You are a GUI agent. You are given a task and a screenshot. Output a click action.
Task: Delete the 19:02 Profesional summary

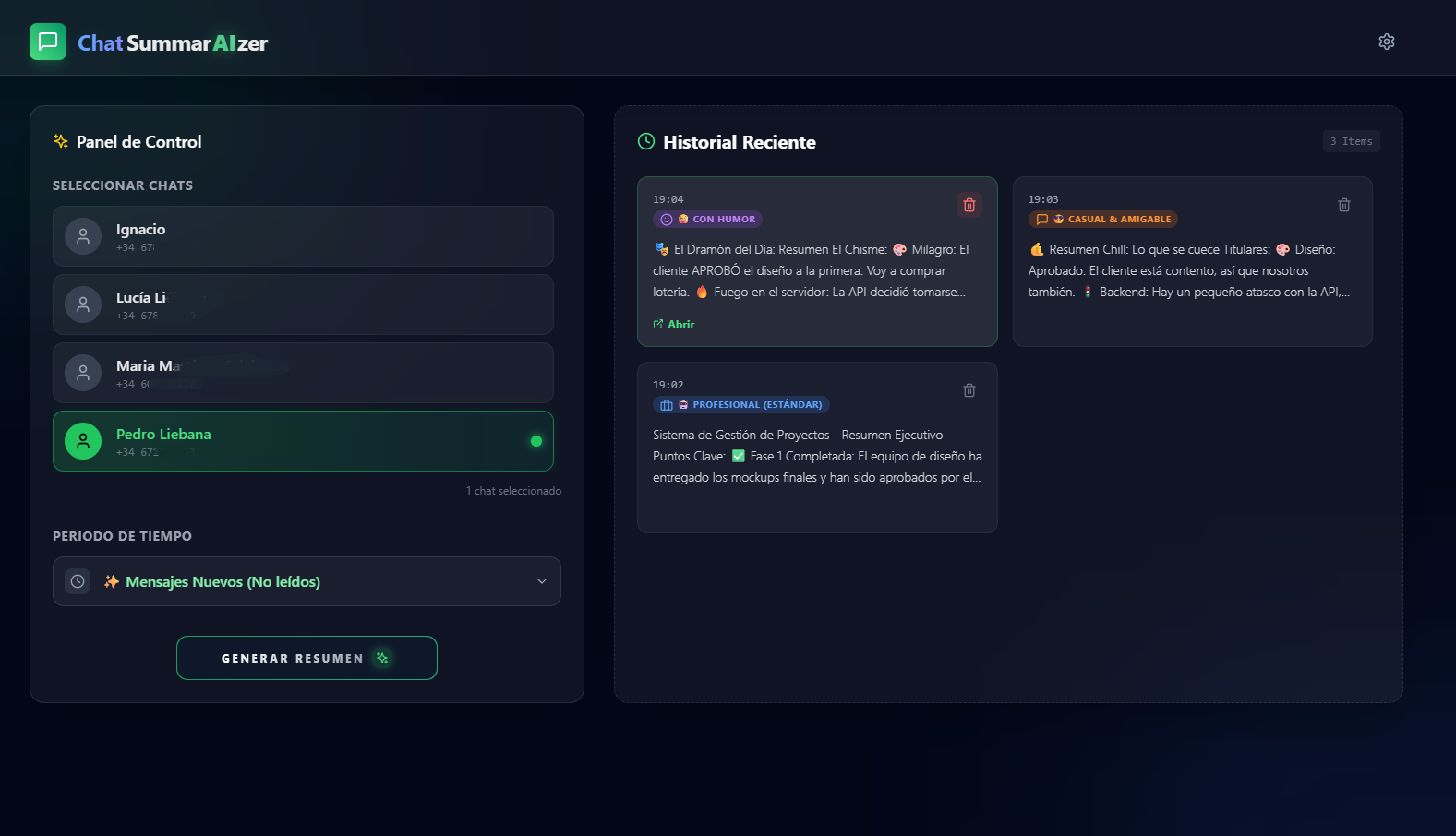(x=969, y=390)
